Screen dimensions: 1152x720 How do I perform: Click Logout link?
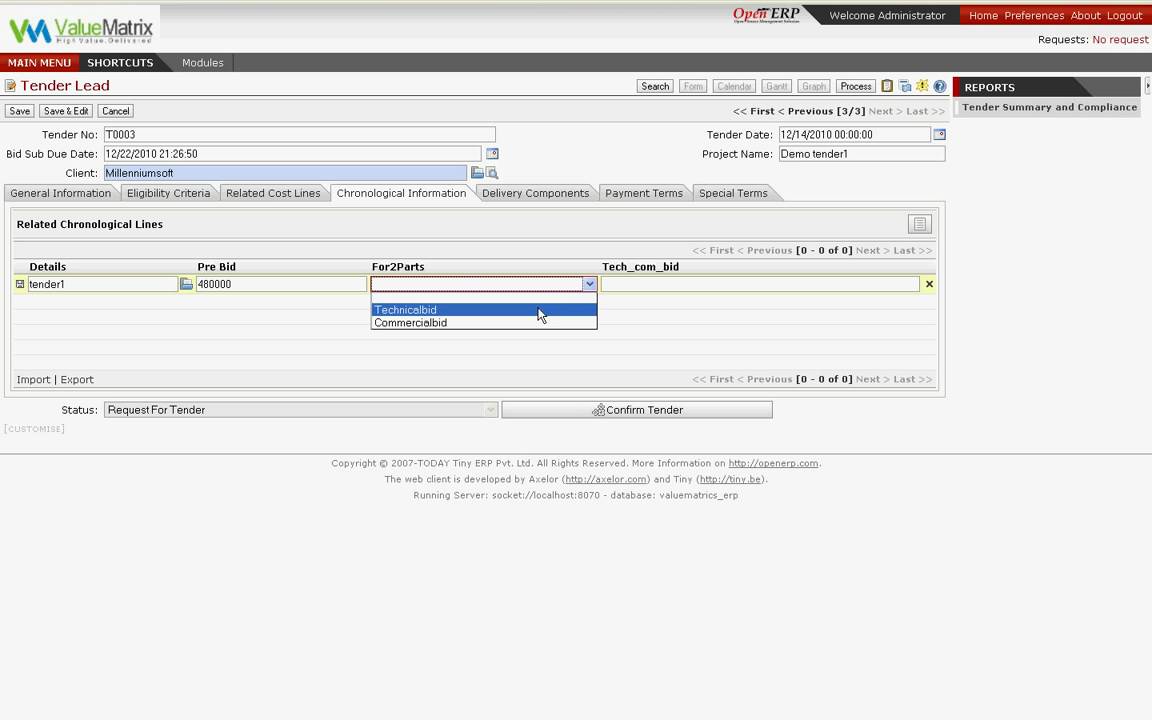coord(1124,15)
